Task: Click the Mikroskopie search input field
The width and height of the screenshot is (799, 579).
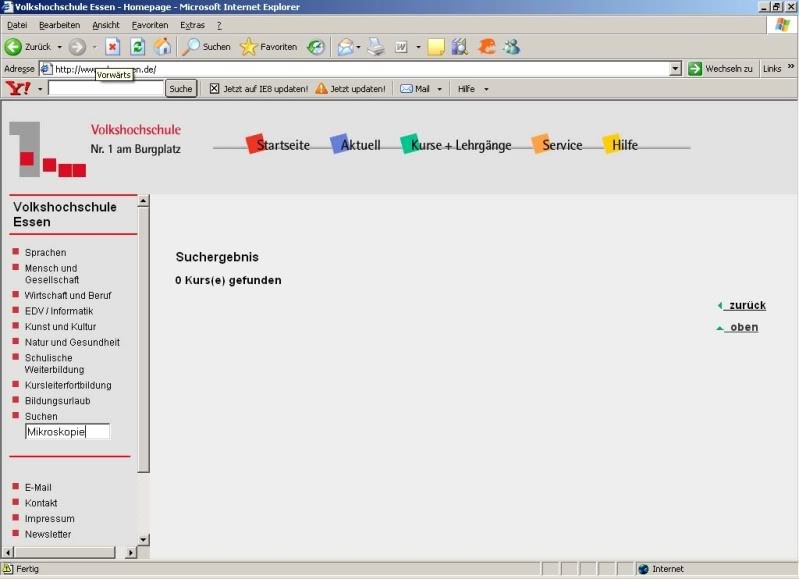Action: [67, 432]
